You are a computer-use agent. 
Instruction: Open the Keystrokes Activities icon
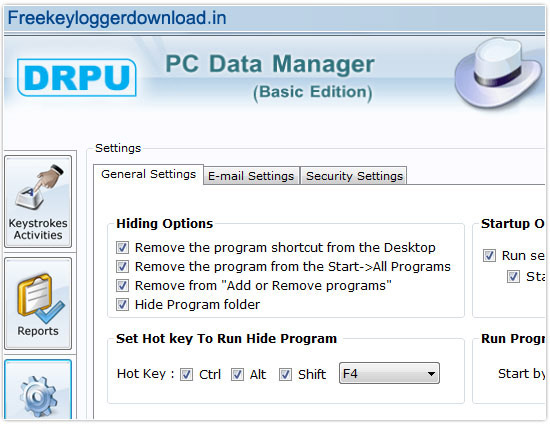pyautogui.click(x=38, y=202)
